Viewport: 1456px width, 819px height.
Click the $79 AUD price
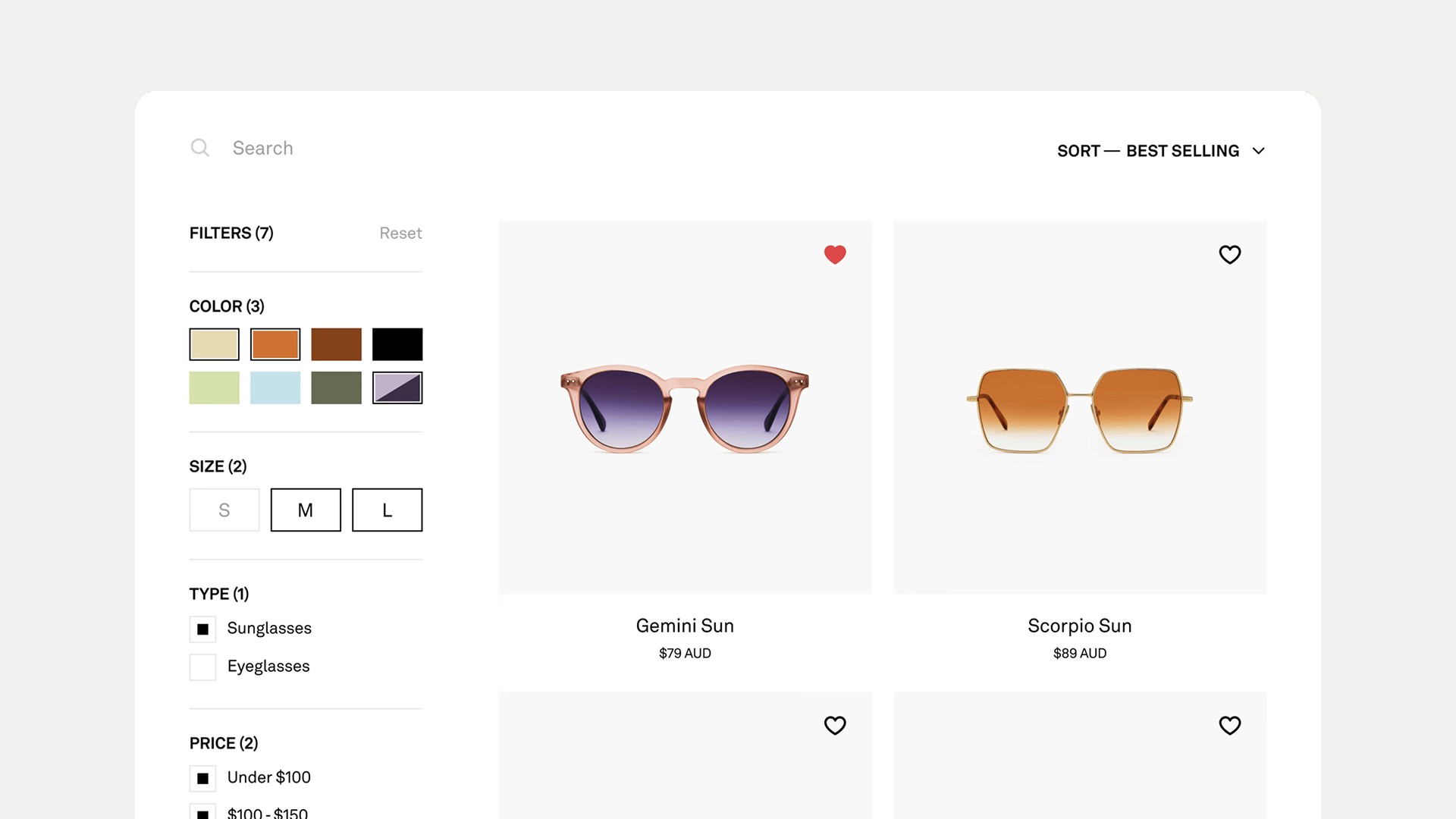[685, 653]
